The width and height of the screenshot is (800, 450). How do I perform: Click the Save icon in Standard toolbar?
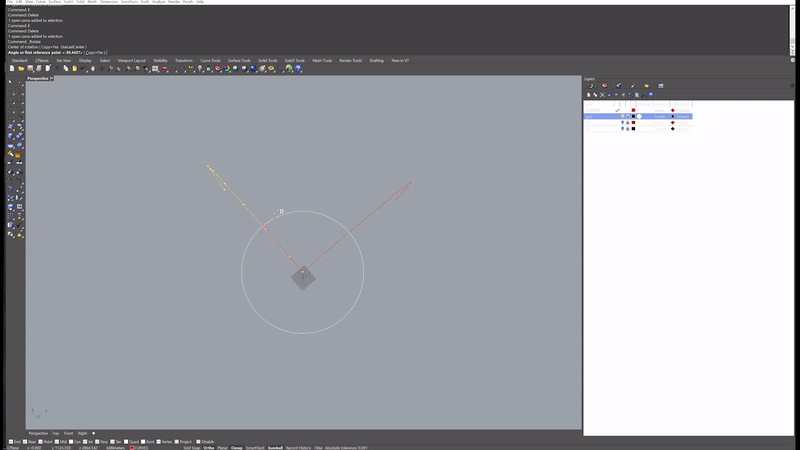30,68
